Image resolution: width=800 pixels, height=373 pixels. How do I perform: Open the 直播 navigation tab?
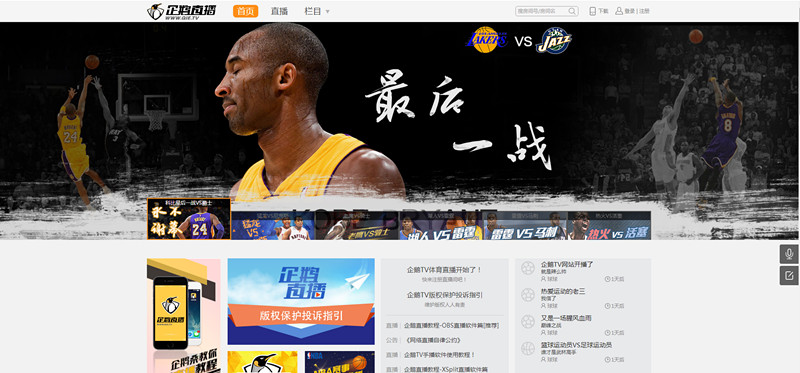click(x=279, y=11)
